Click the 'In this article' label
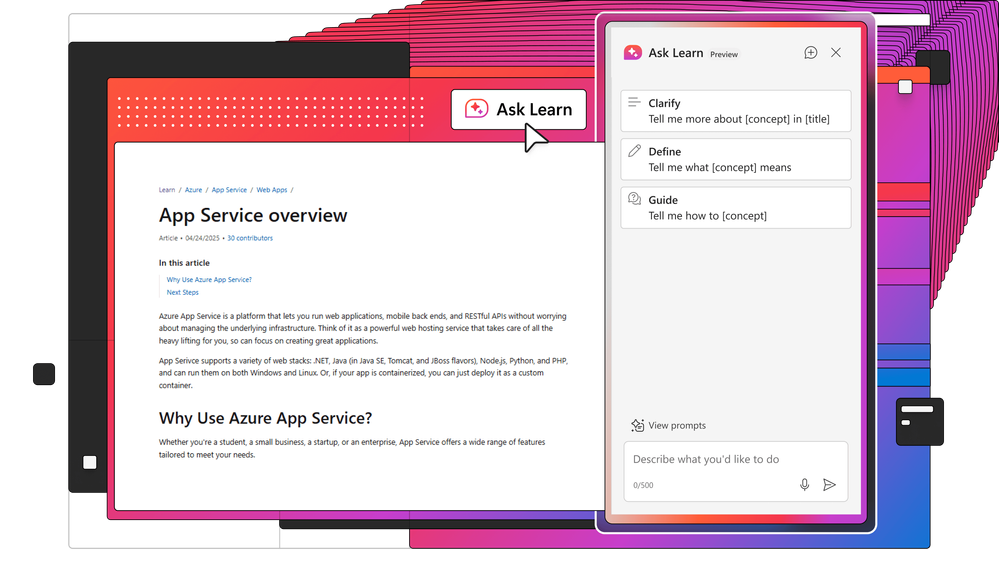Viewport: 999px width, 562px height. [184, 263]
